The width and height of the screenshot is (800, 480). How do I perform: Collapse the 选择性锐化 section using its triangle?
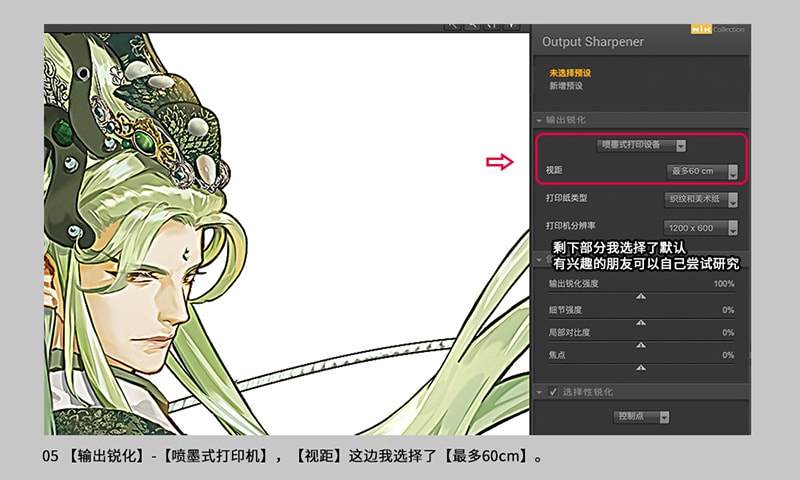tap(540, 391)
